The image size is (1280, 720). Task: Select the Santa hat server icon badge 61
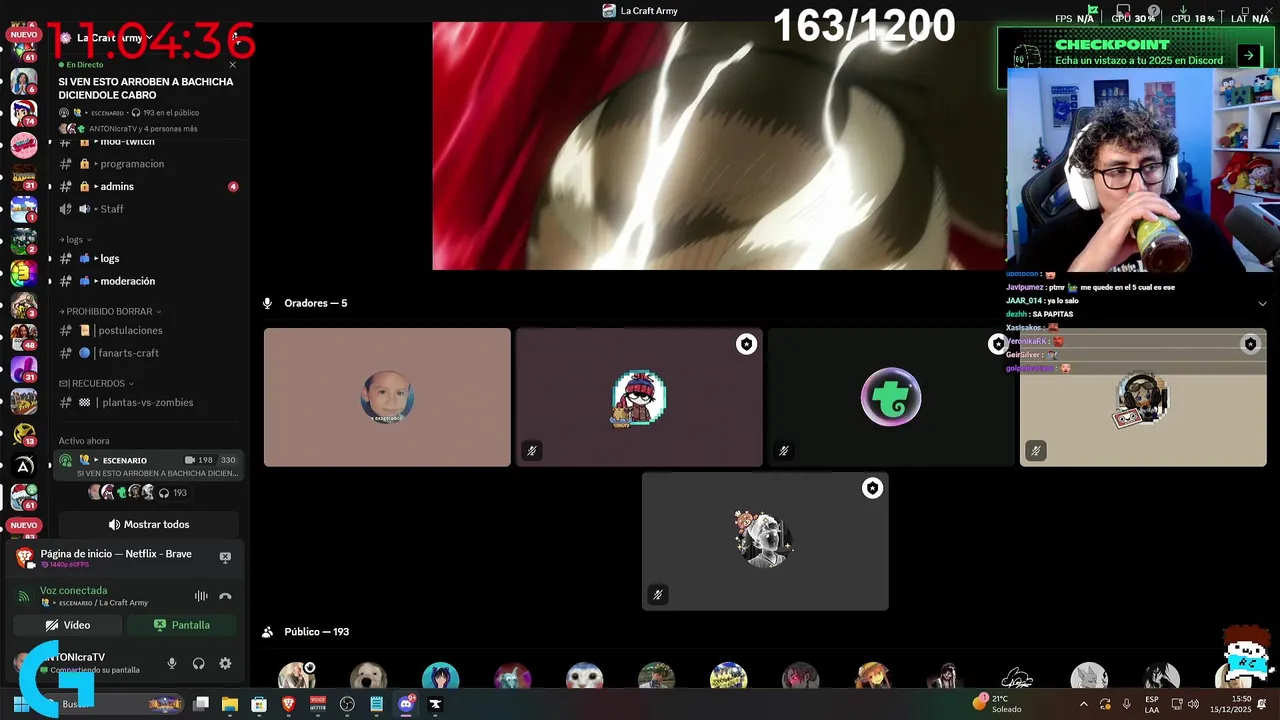[23, 497]
